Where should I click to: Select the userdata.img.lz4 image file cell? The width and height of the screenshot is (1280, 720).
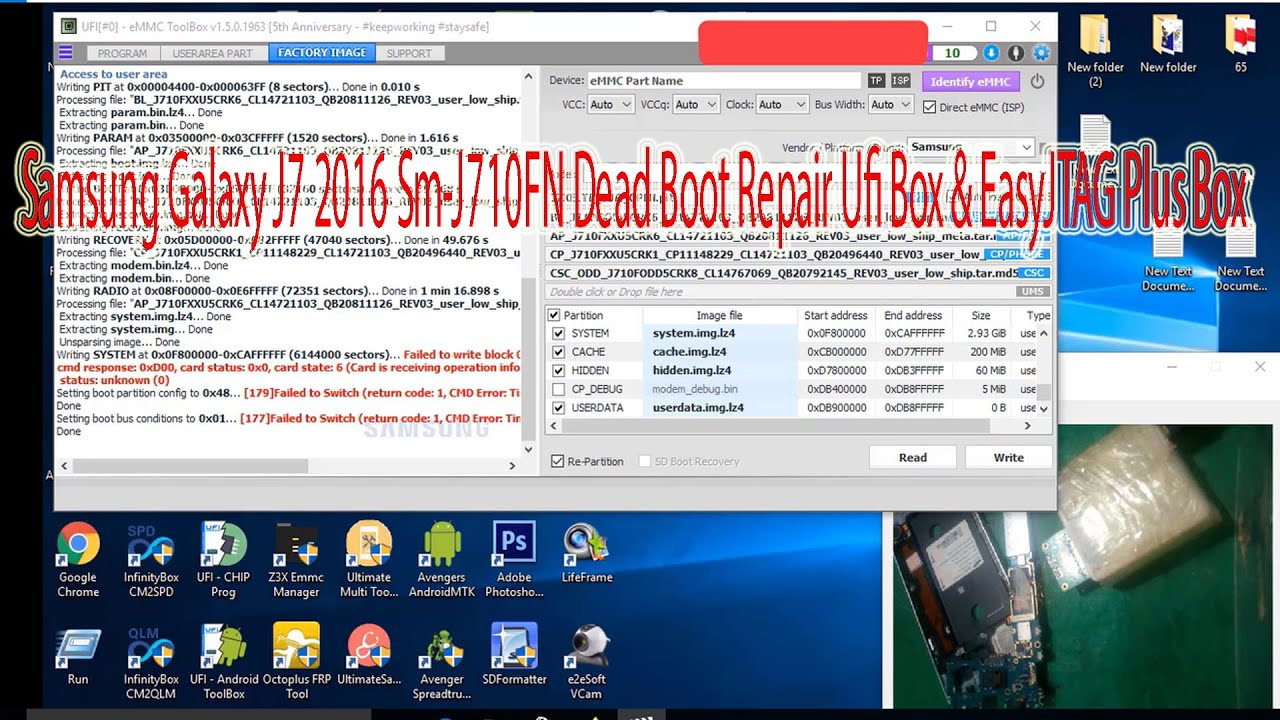pos(719,408)
